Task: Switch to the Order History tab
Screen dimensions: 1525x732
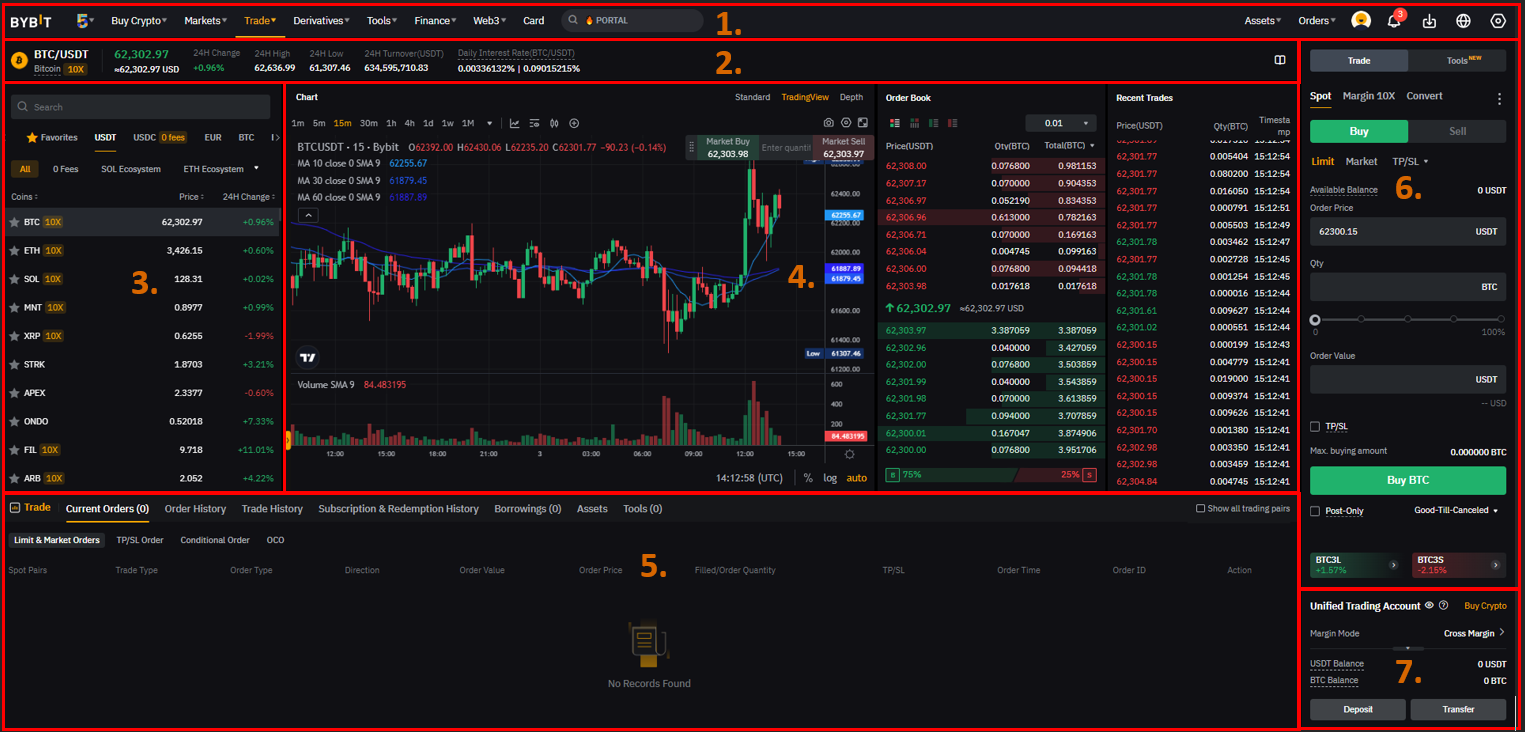Action: (195, 509)
